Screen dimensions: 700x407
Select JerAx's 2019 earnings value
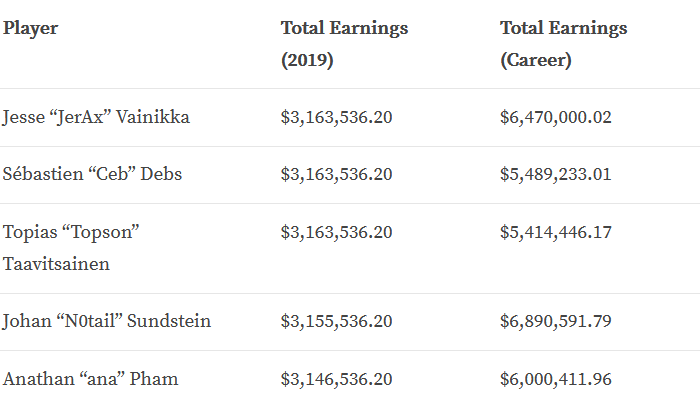[x=336, y=117]
